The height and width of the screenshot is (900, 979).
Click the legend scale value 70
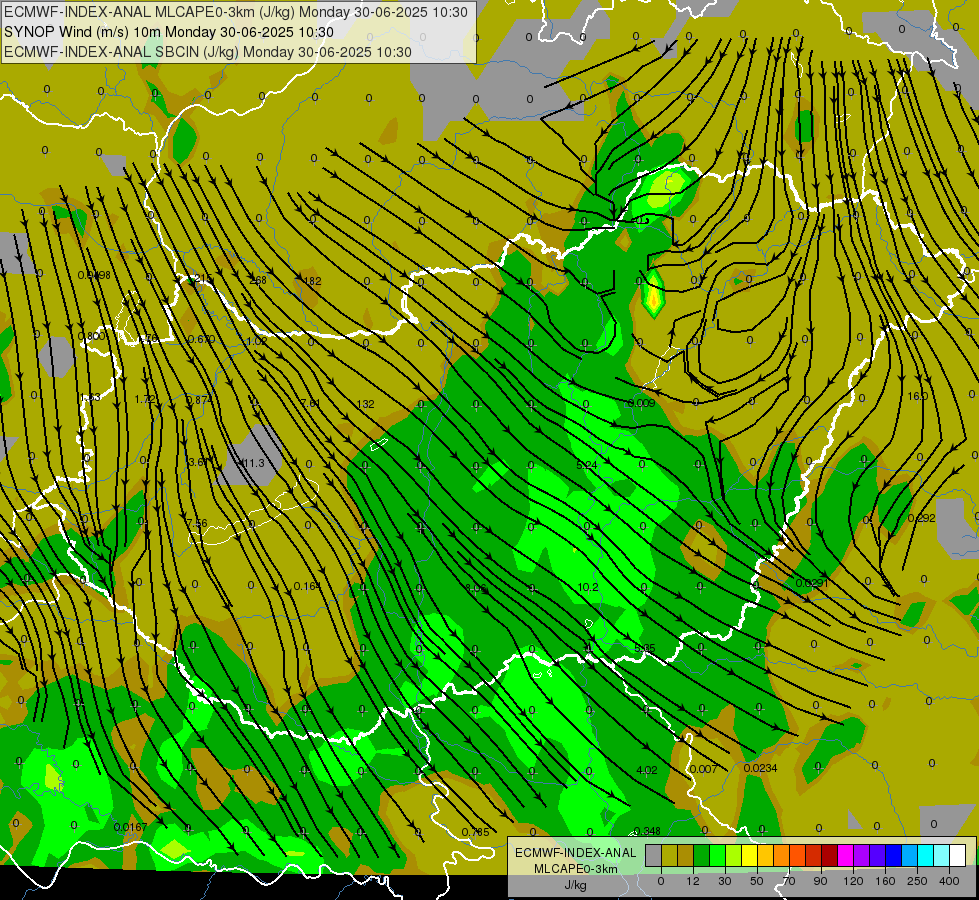pyautogui.click(x=789, y=881)
